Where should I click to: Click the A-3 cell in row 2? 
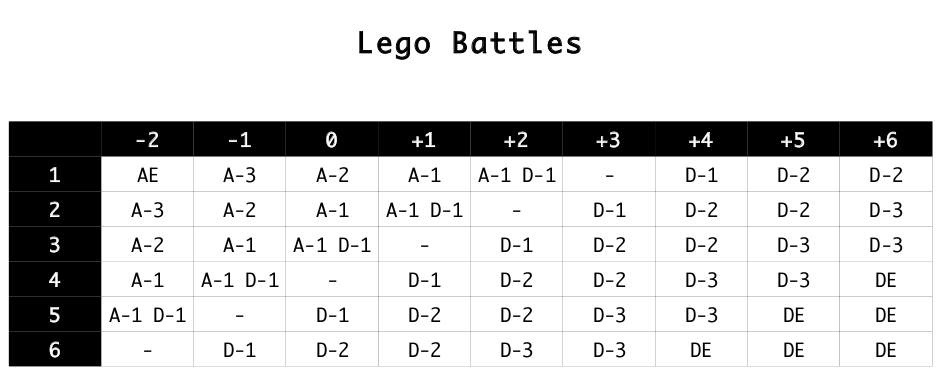[x=147, y=210]
